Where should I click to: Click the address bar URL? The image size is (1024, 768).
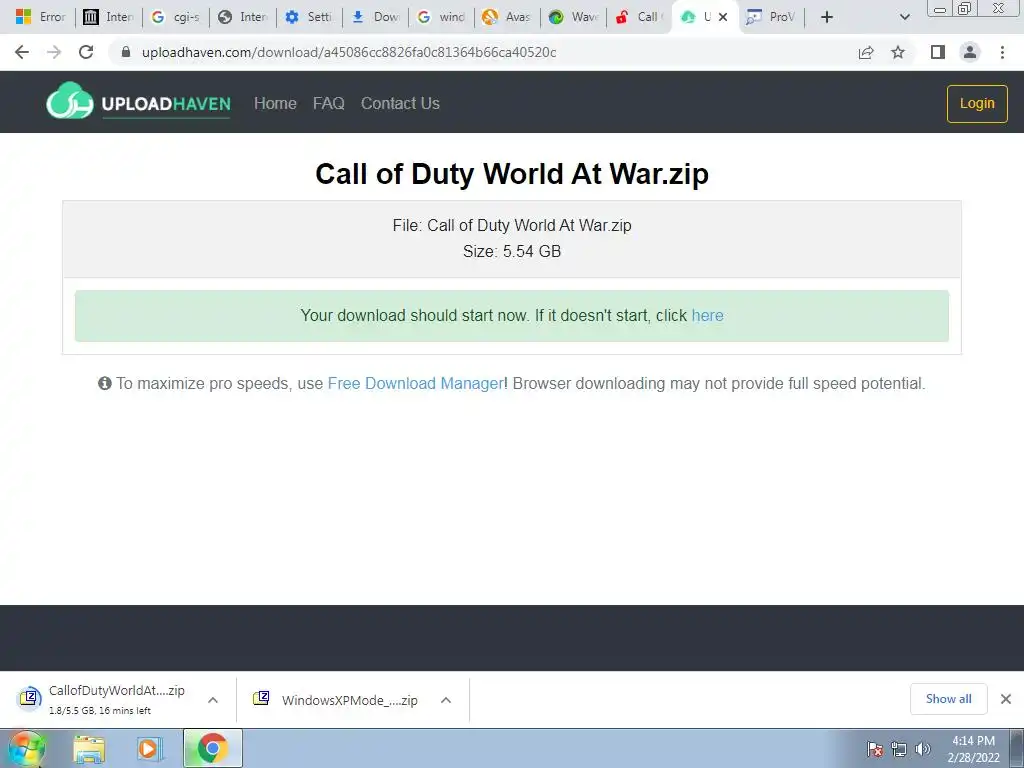pos(349,52)
